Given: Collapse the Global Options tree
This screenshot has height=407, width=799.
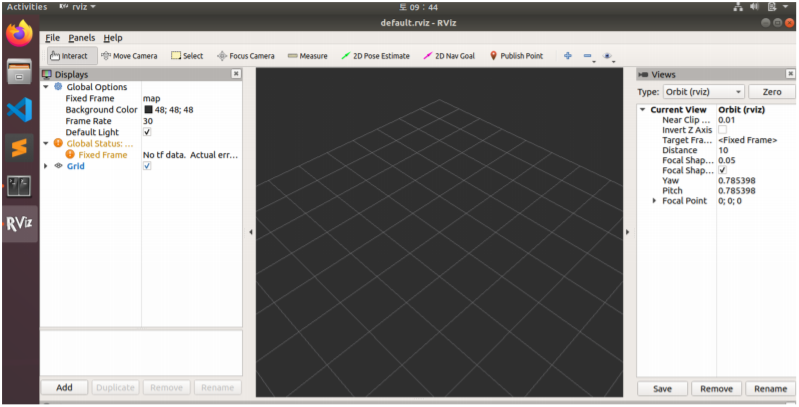Looking at the screenshot, I should (x=46, y=87).
